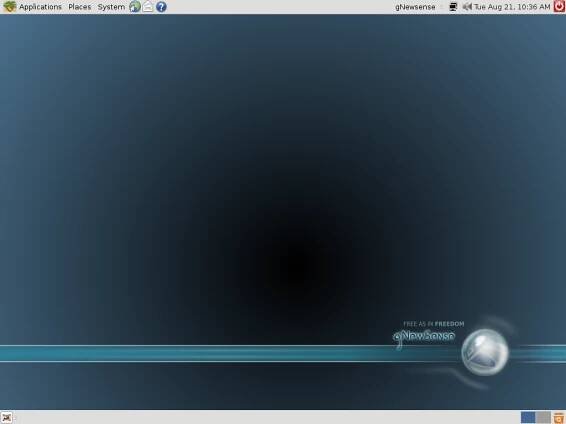Click the blank space on top panel
566x424 pixels.
click(x=281, y=6)
